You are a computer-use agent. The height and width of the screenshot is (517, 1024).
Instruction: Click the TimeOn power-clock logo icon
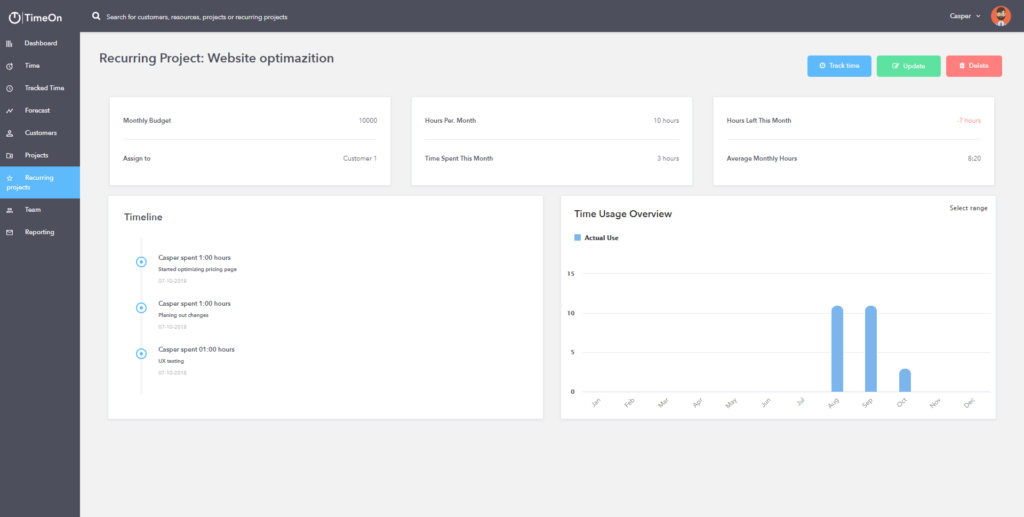pos(14,18)
